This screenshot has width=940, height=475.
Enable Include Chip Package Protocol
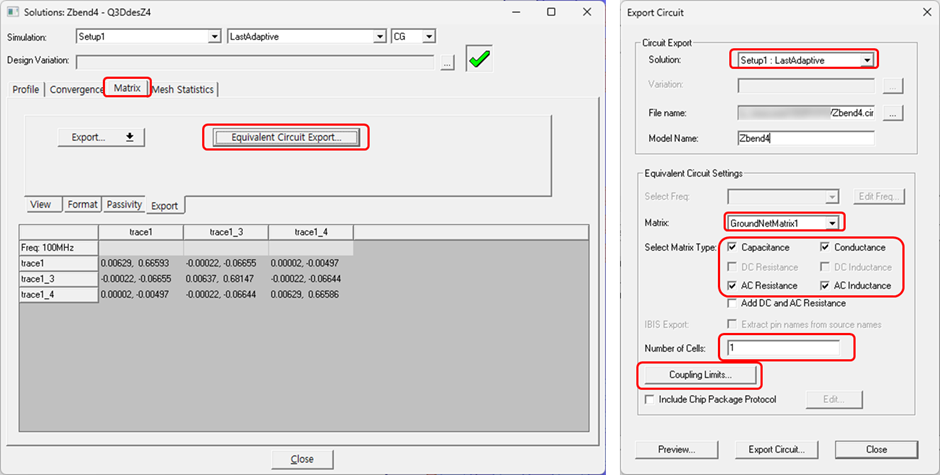[652, 400]
